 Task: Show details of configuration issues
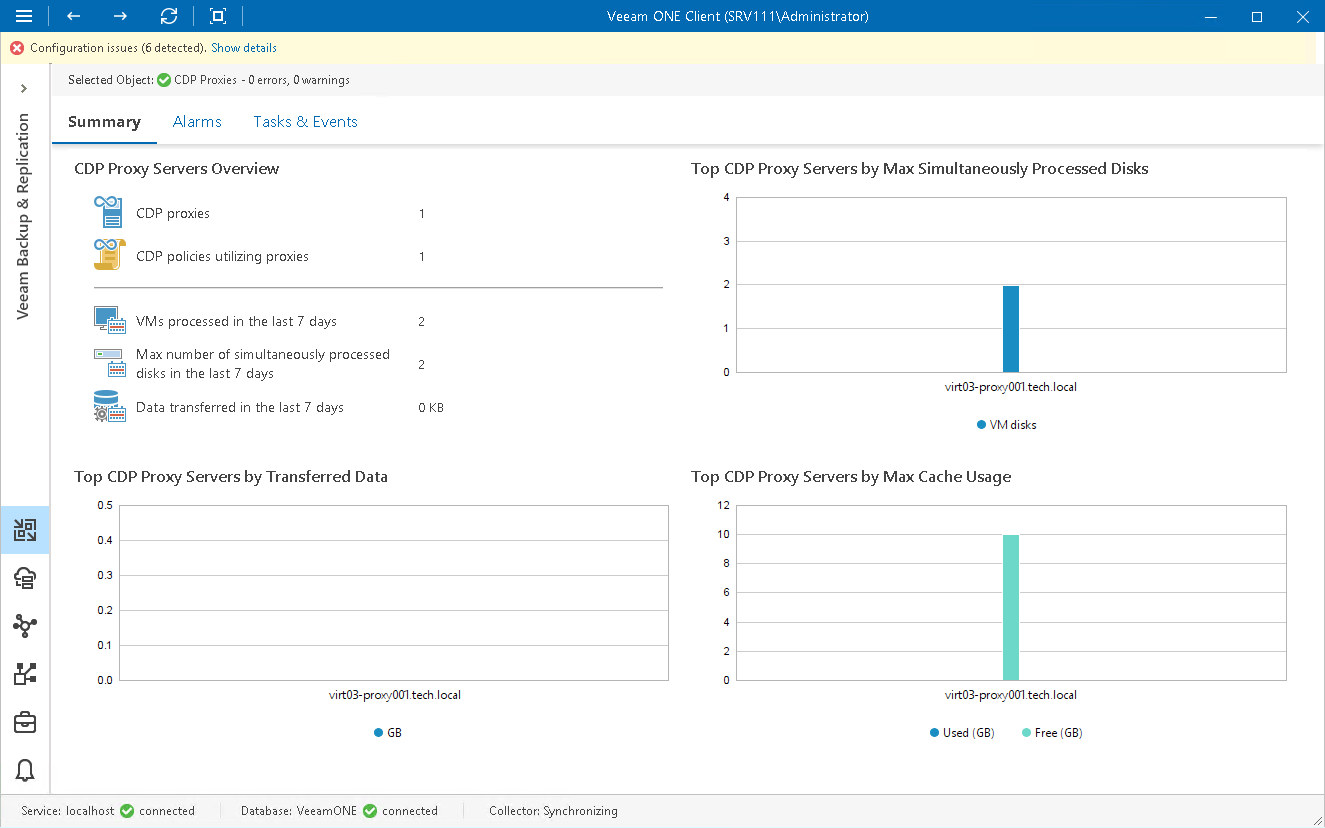[x=244, y=48]
